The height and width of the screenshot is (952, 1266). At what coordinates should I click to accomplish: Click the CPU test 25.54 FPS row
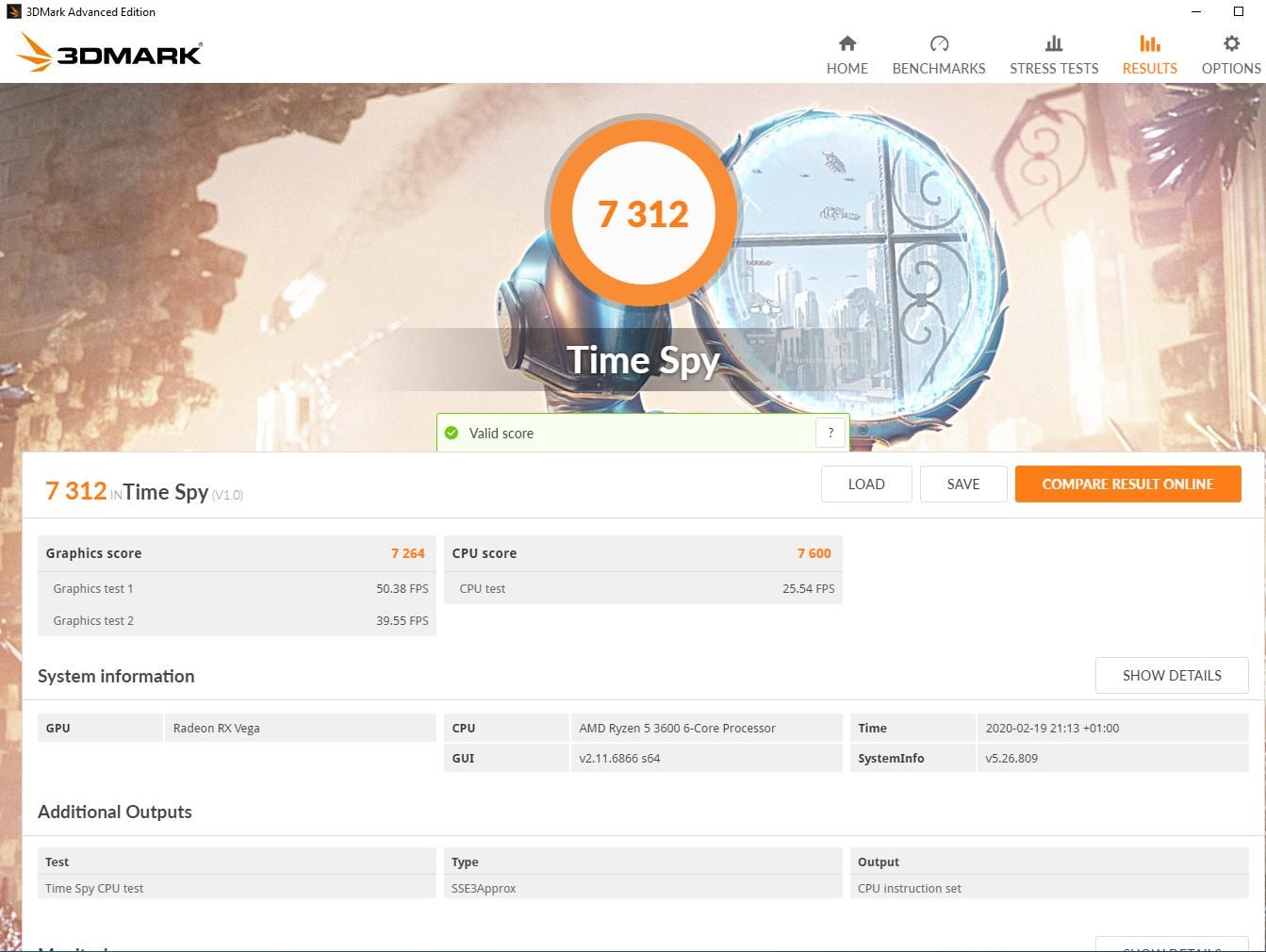click(643, 588)
